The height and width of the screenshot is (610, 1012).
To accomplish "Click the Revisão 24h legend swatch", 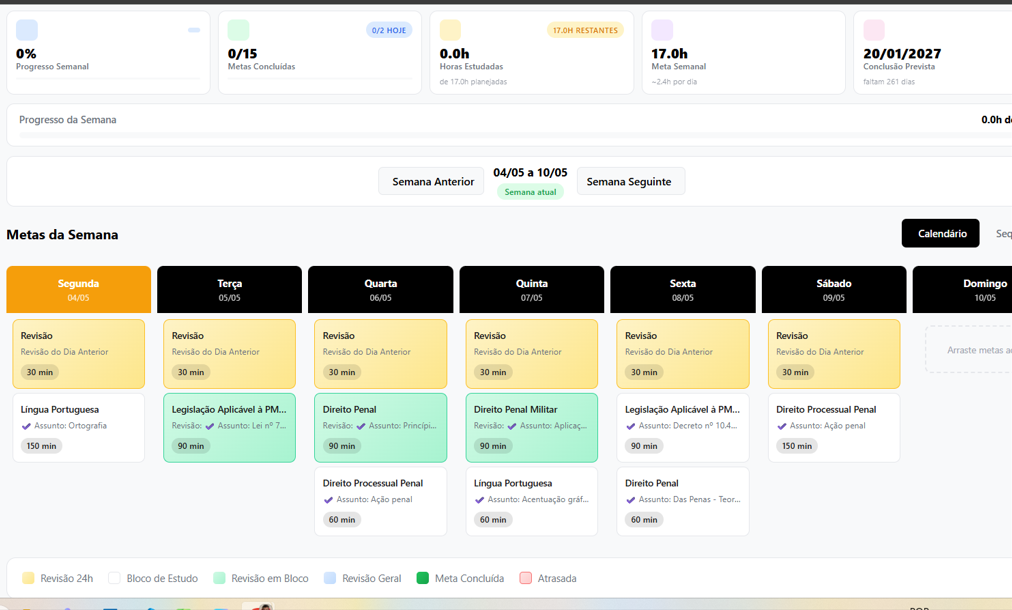I will point(28,578).
